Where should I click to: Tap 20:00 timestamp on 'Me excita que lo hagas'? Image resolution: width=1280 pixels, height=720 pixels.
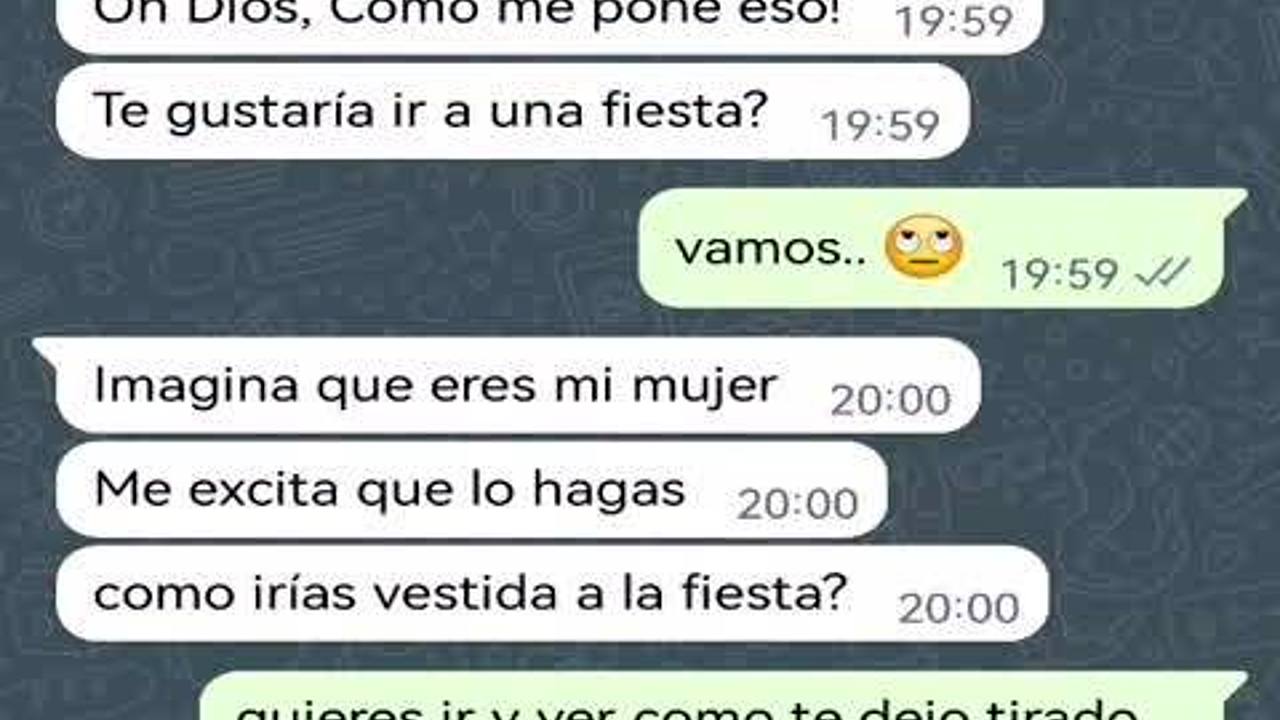797,504
